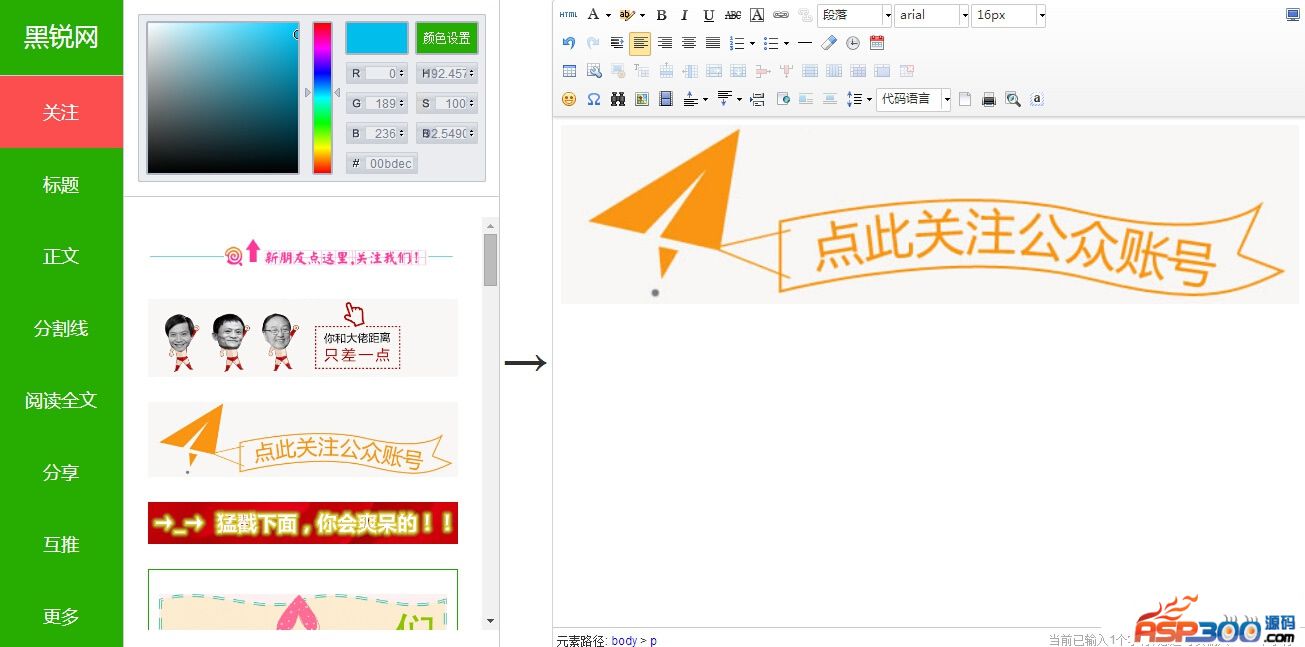The height and width of the screenshot is (647, 1305).
Task: Justify the paragraph text
Action: [713, 43]
